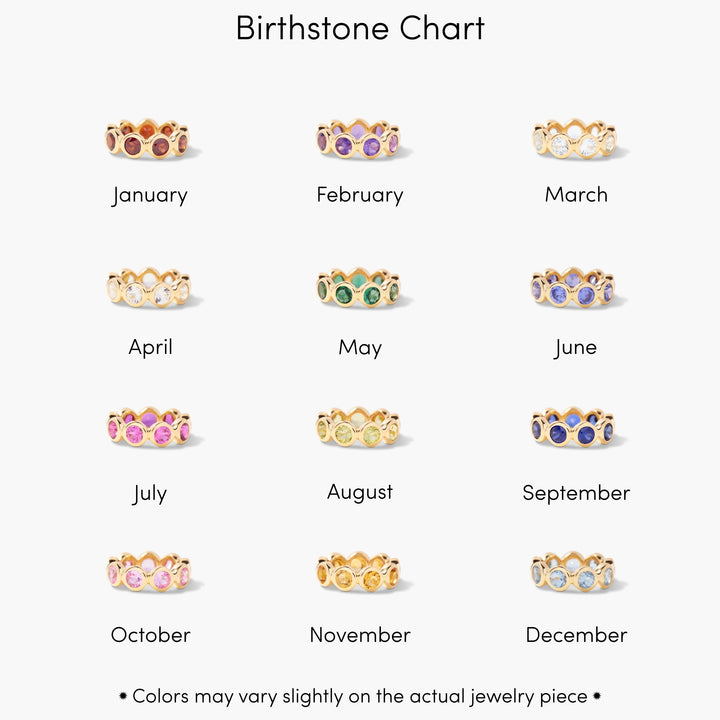Screen dimensions: 720x720
Task: Click the Birthstone Chart heading
Action: (360, 28)
